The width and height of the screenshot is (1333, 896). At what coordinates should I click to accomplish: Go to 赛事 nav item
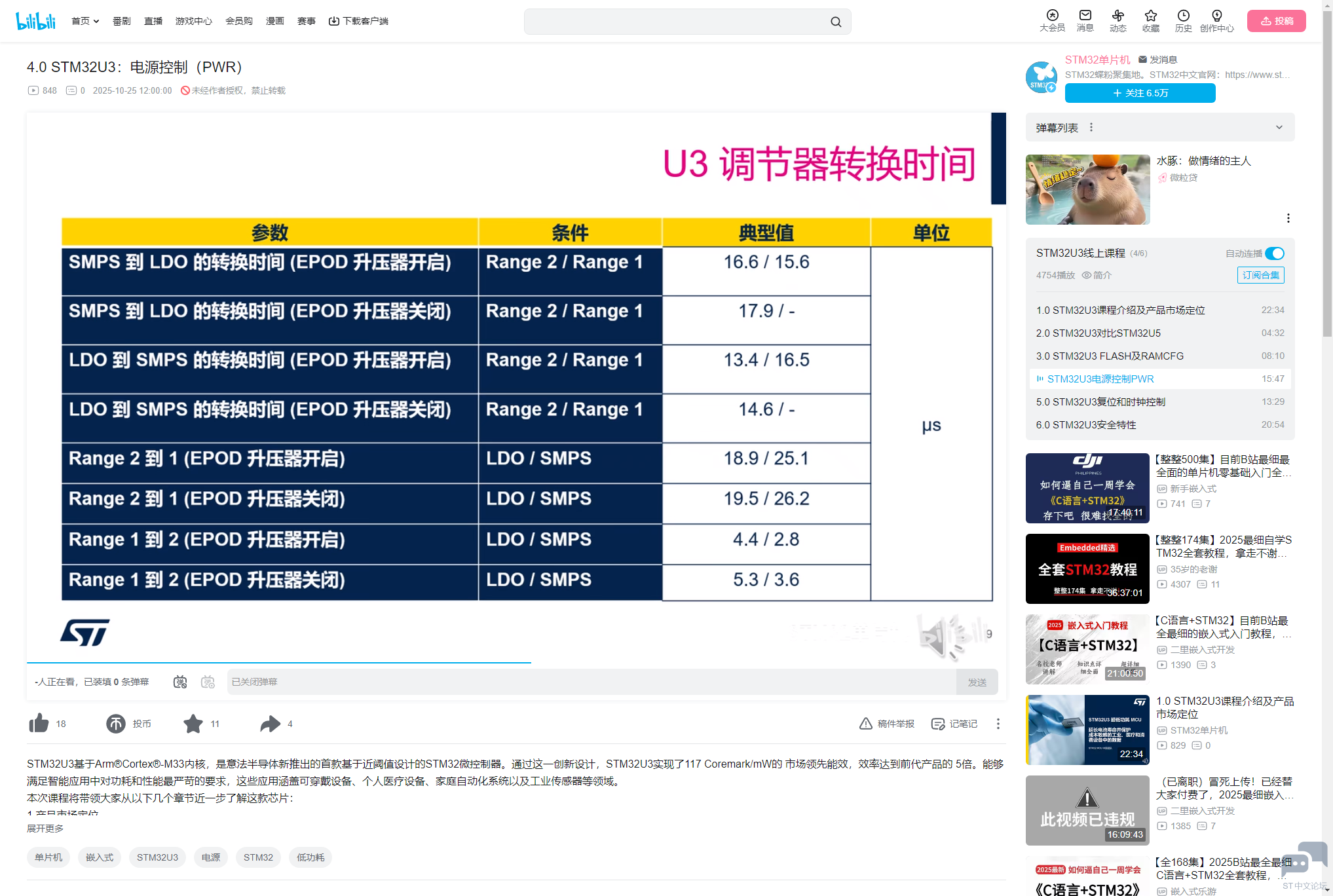307,21
